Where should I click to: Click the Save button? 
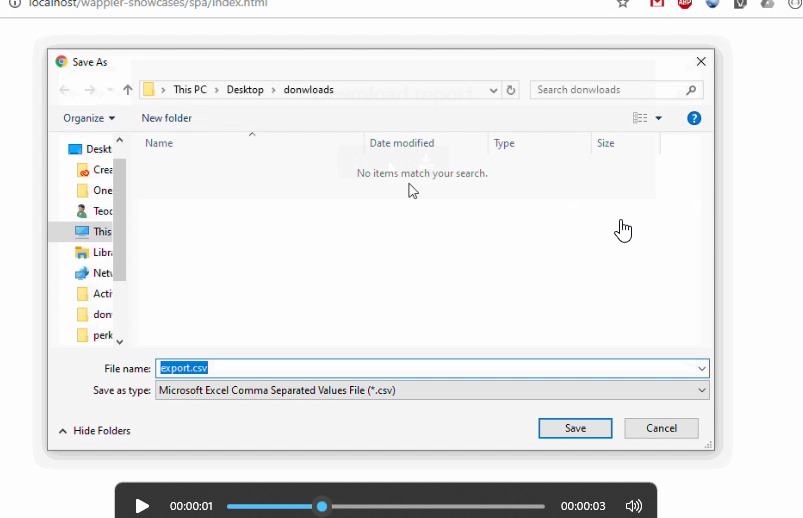point(575,428)
